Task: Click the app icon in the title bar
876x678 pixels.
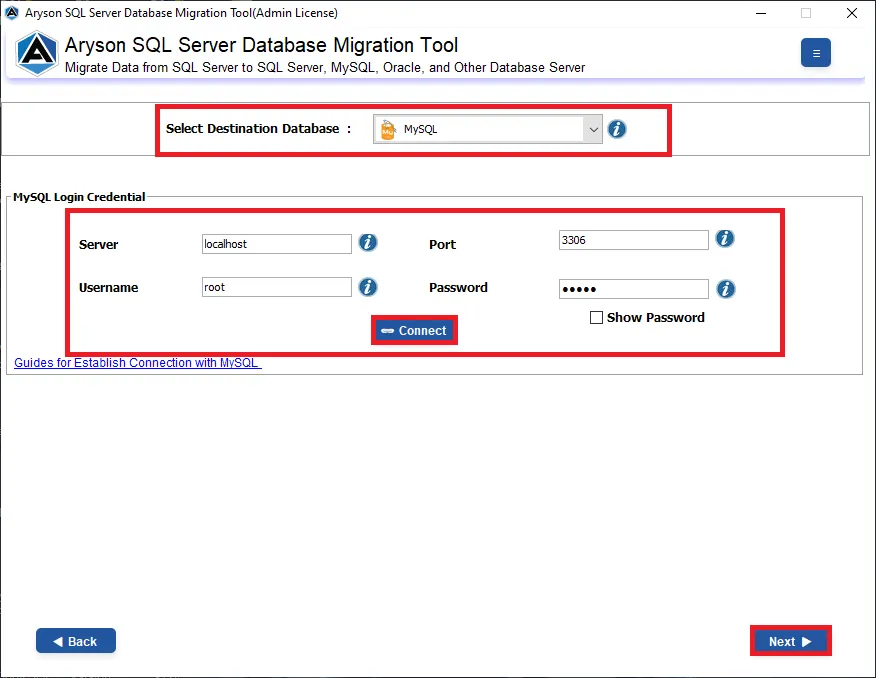Action: tap(11, 13)
